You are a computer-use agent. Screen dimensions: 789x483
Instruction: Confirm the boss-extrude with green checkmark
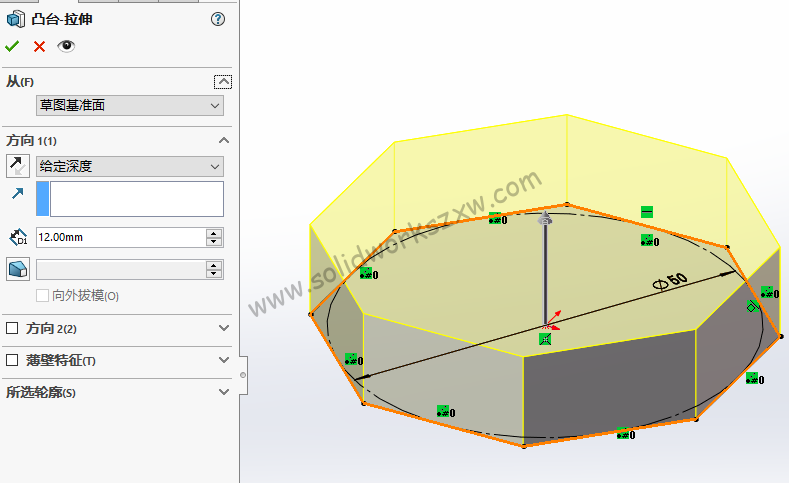[x=12, y=46]
